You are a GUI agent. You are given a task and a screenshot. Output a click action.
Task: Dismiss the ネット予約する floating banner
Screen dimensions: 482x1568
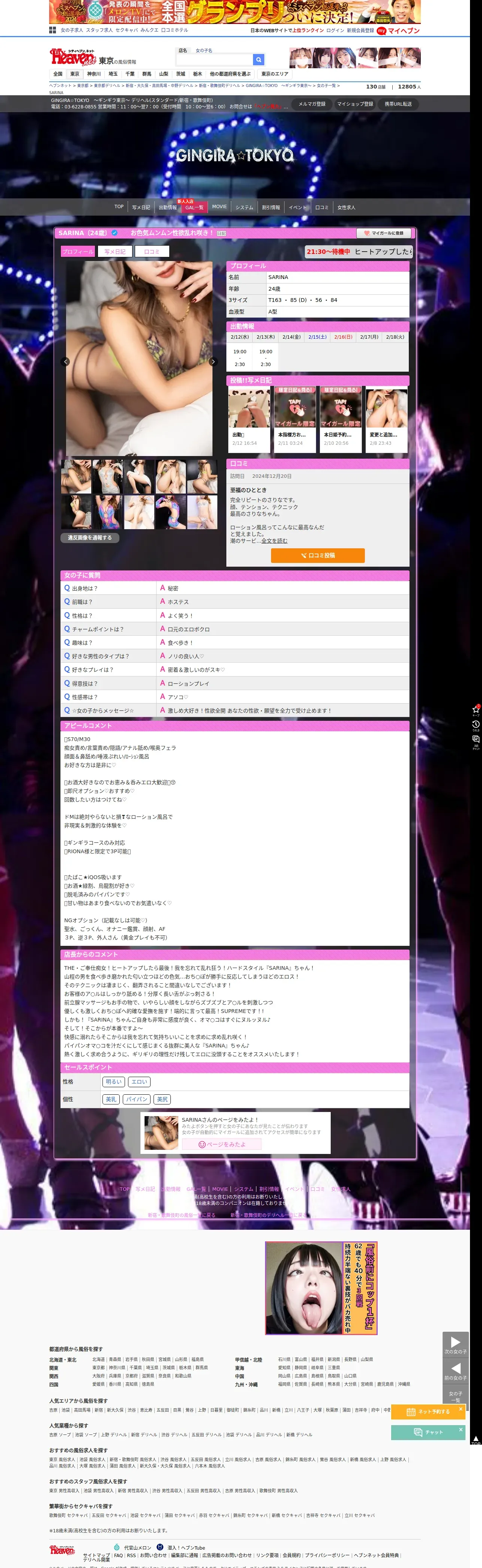pos(461,1409)
